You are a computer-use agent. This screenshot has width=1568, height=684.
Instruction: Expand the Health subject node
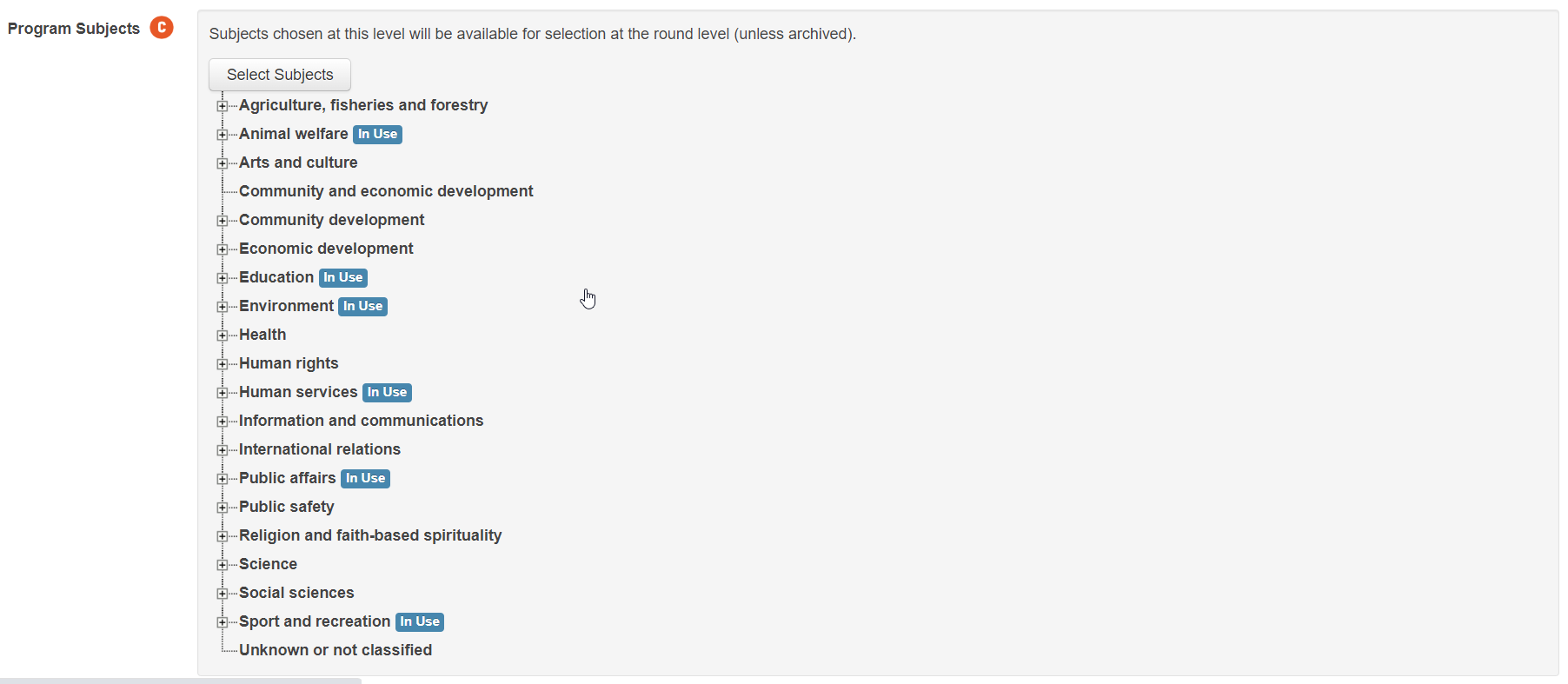pos(223,335)
